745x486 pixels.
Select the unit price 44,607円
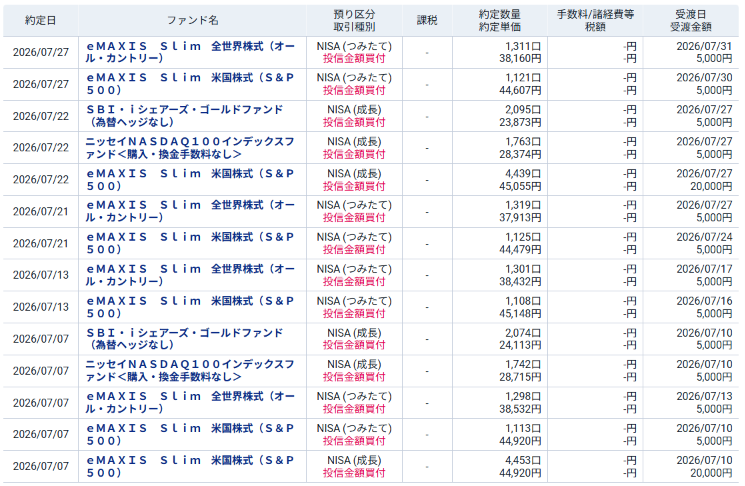click(x=520, y=90)
